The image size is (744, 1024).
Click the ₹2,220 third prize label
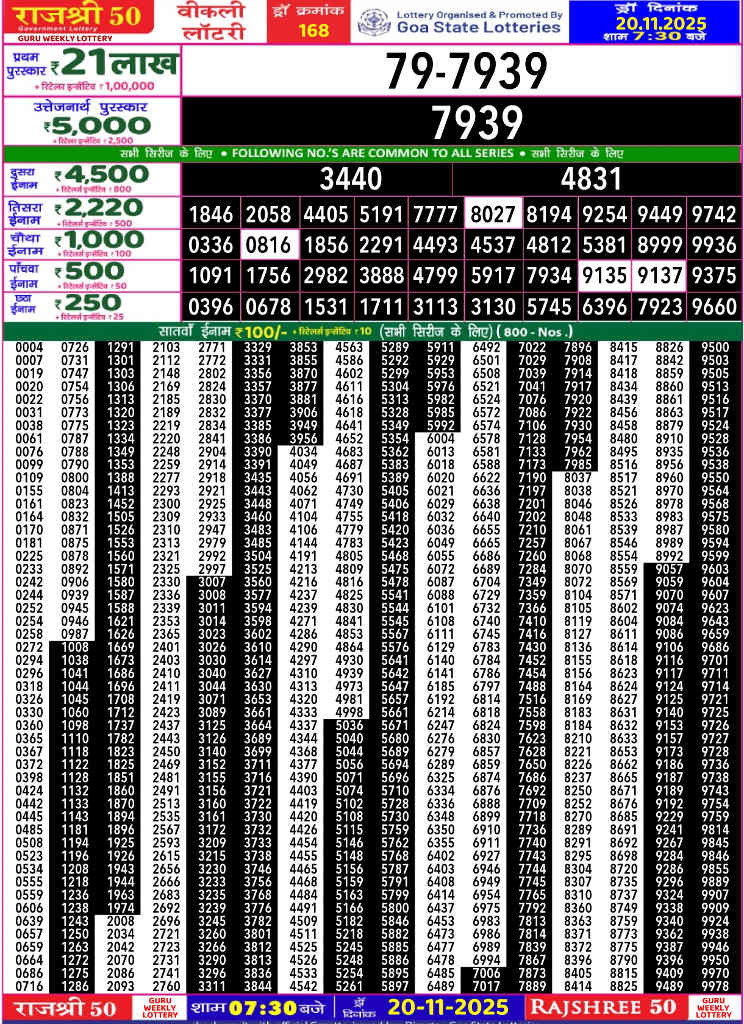click(x=99, y=208)
